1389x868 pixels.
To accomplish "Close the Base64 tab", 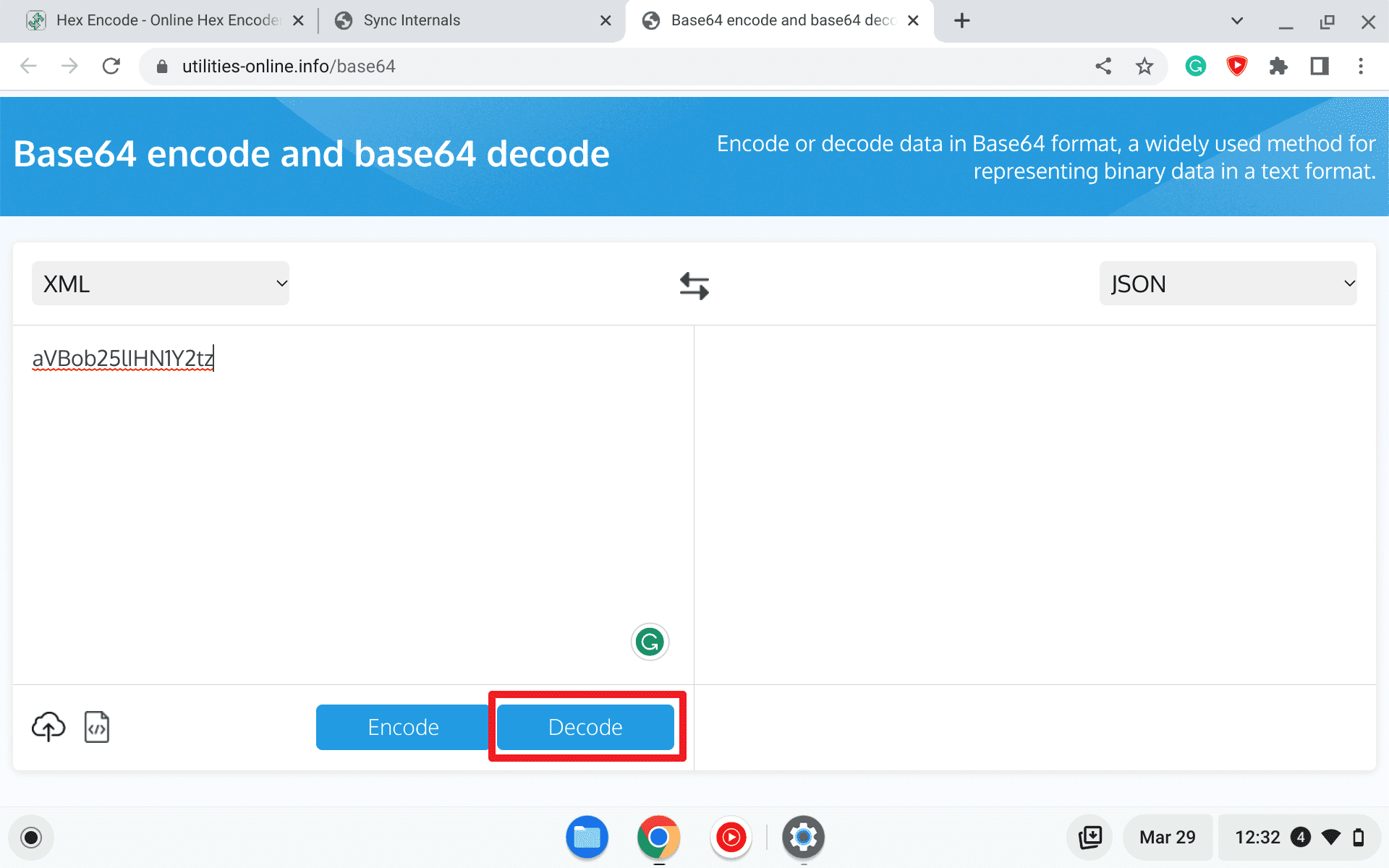I will click(913, 21).
